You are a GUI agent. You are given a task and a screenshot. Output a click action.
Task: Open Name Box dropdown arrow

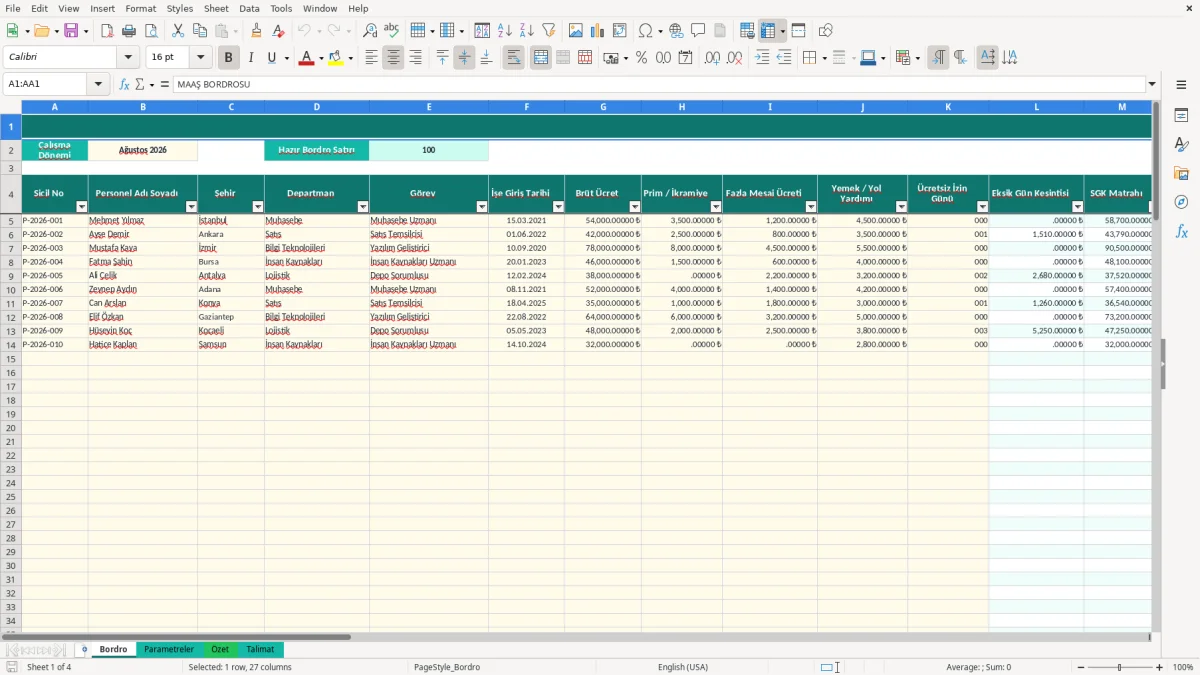98,84
